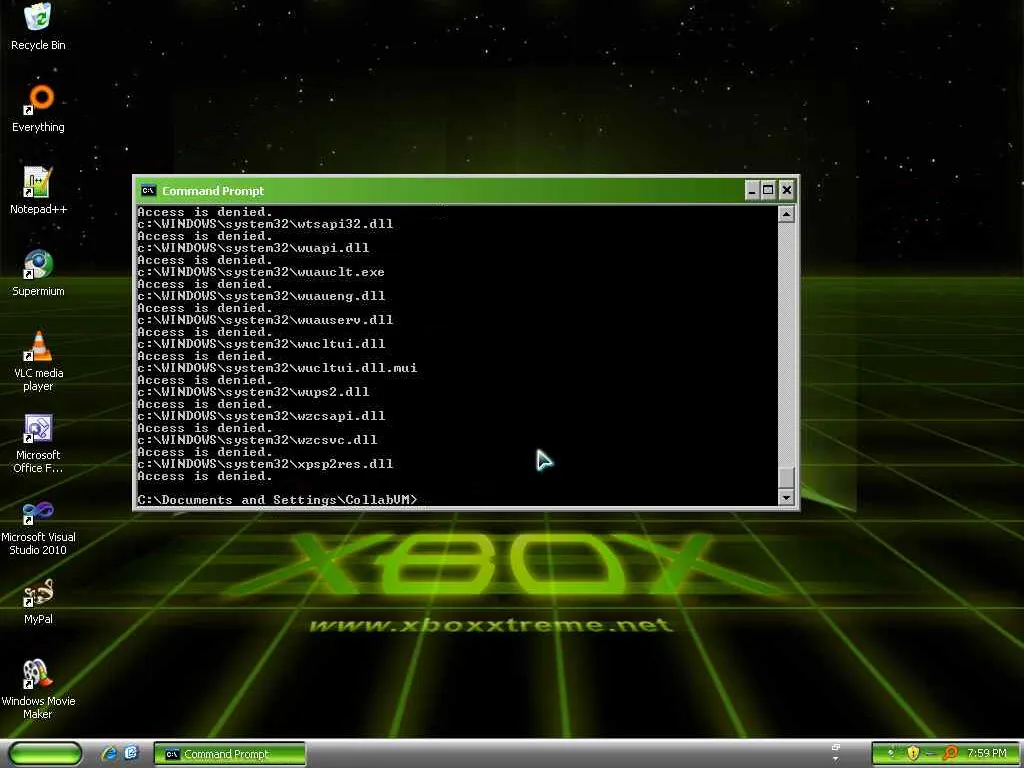Click the wuauclt.exe path line
The image size is (1024, 768).
261,272
